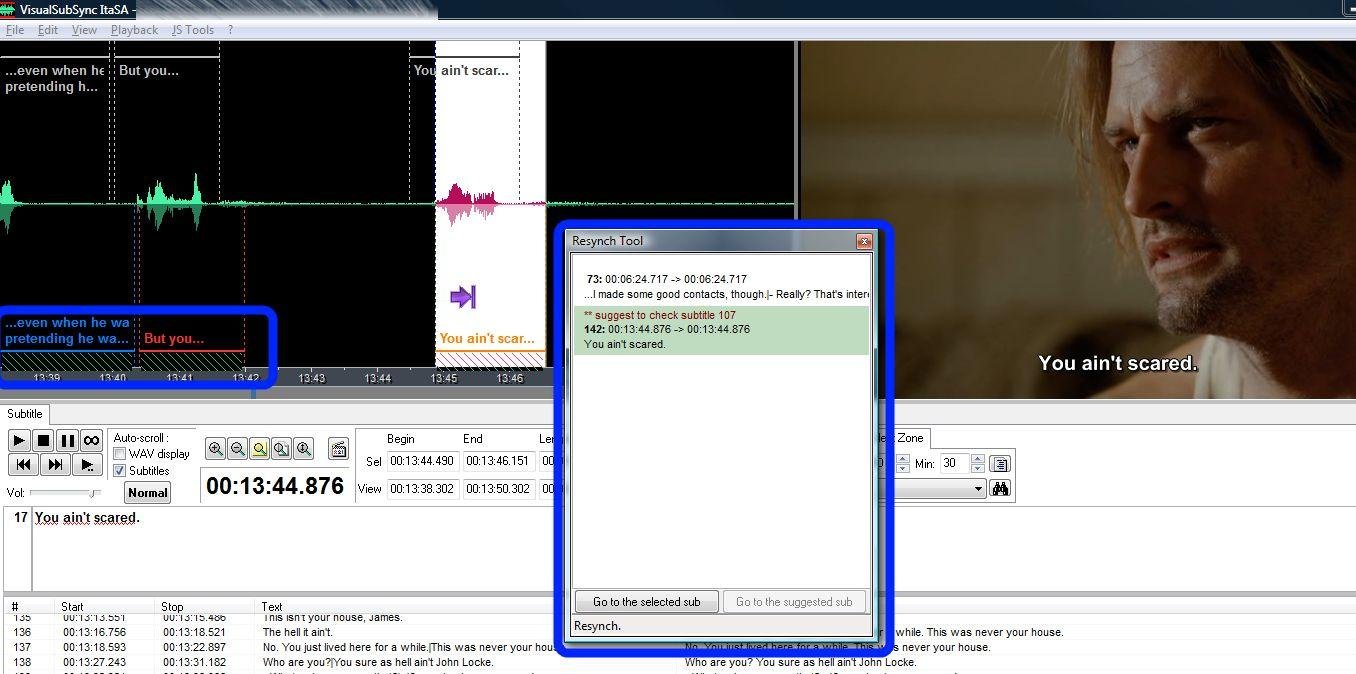Click Go to the suggested sub
The height and width of the screenshot is (674, 1356).
coord(794,602)
